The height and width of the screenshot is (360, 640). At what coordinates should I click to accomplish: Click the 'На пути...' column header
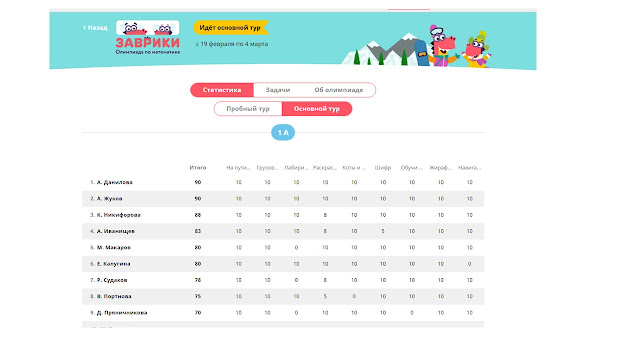(x=238, y=167)
